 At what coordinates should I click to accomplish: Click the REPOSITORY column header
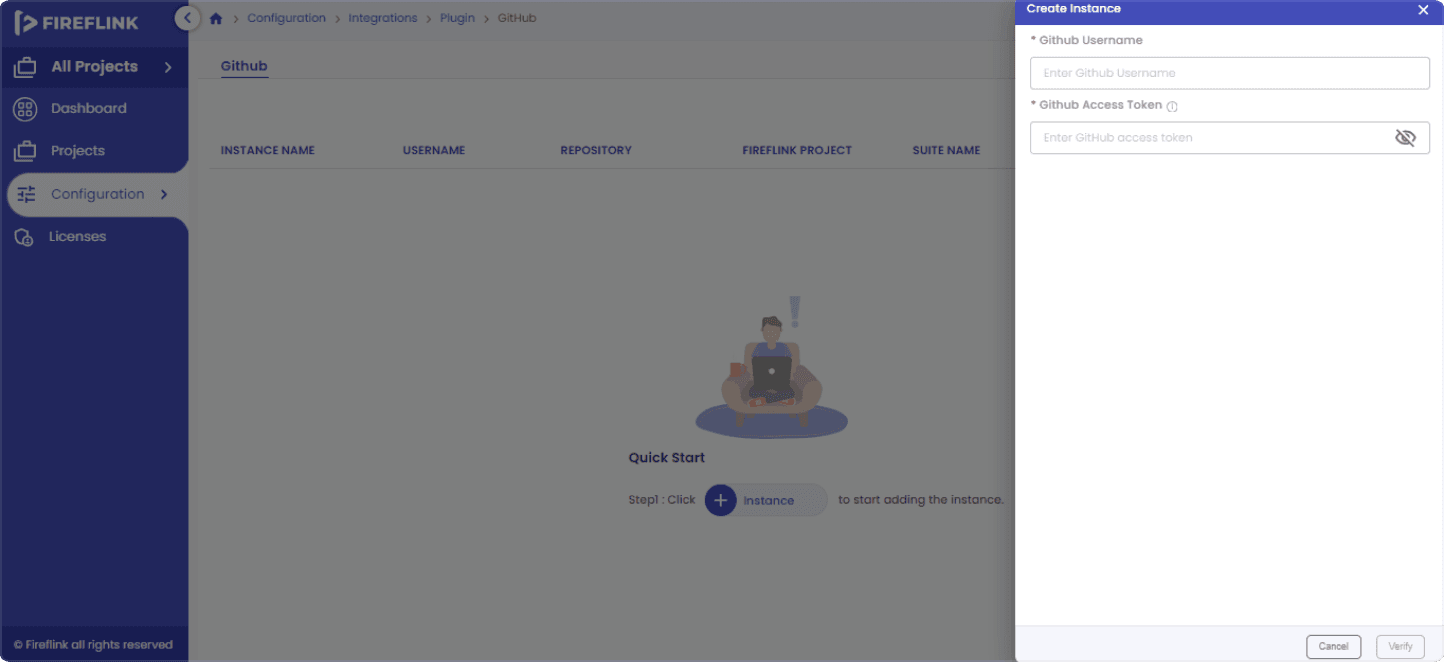pos(596,151)
